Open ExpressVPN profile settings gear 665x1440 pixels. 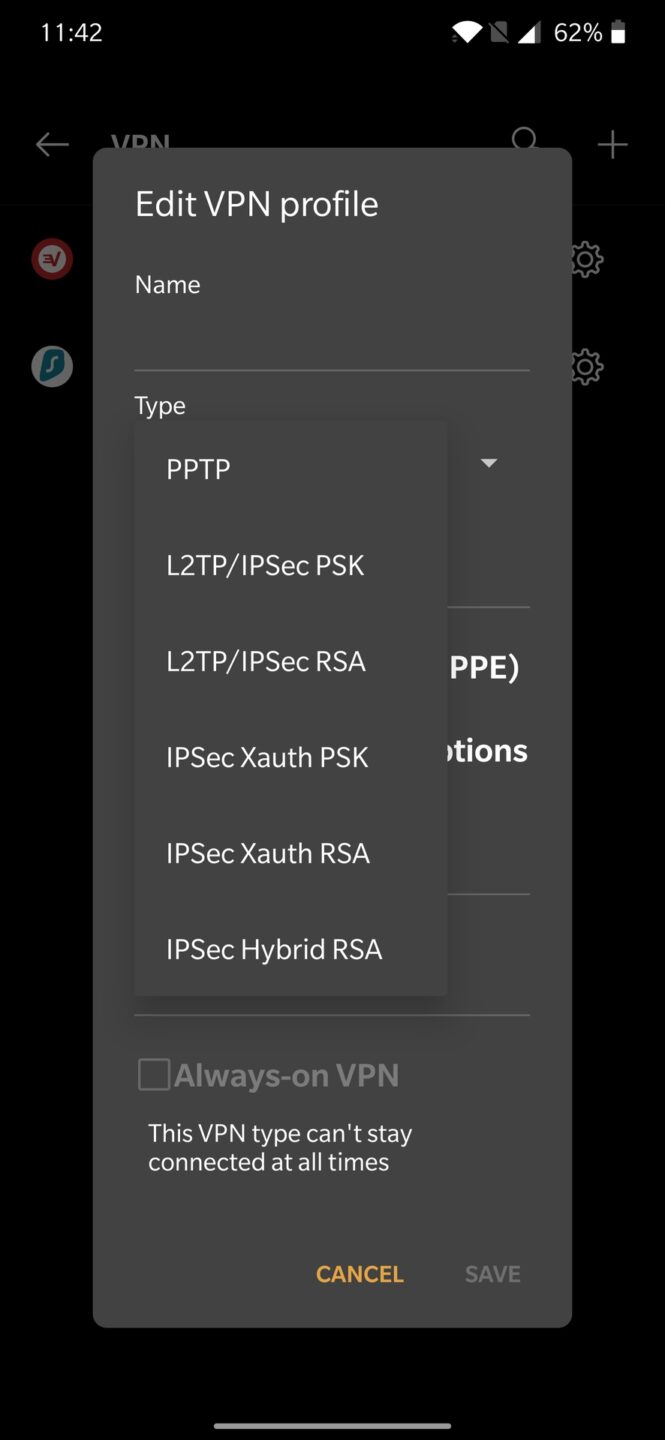point(585,259)
